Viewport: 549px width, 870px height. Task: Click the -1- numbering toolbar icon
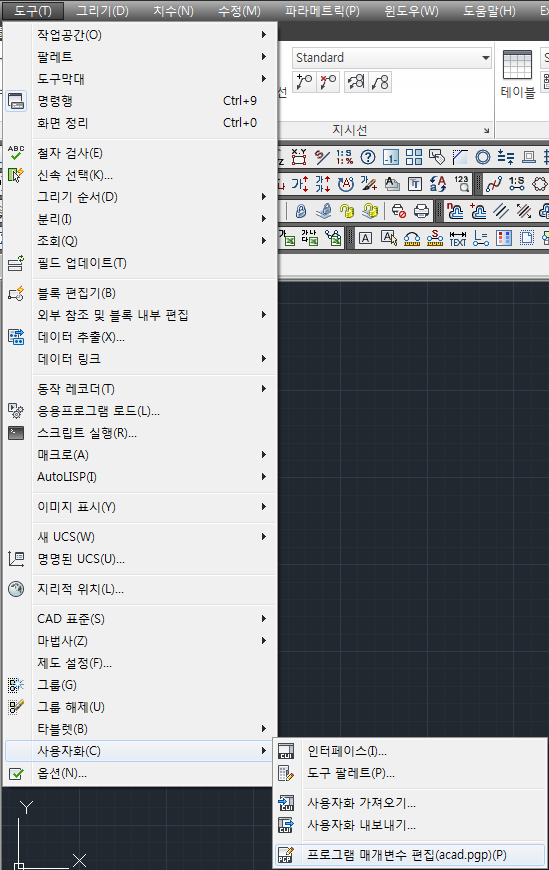point(391,157)
